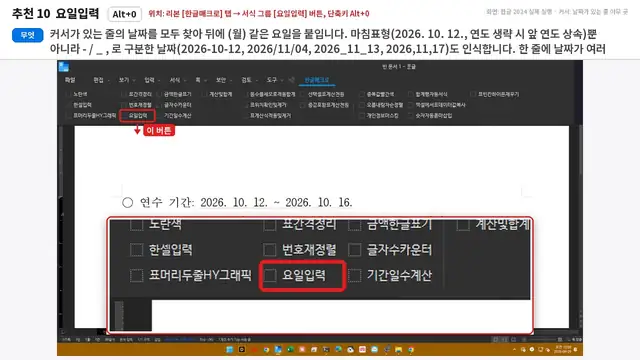This screenshot has width=640, height=360.
Task: Tick the large 한셀입력 checkbox in the enlarged callout
Action: [136, 250]
